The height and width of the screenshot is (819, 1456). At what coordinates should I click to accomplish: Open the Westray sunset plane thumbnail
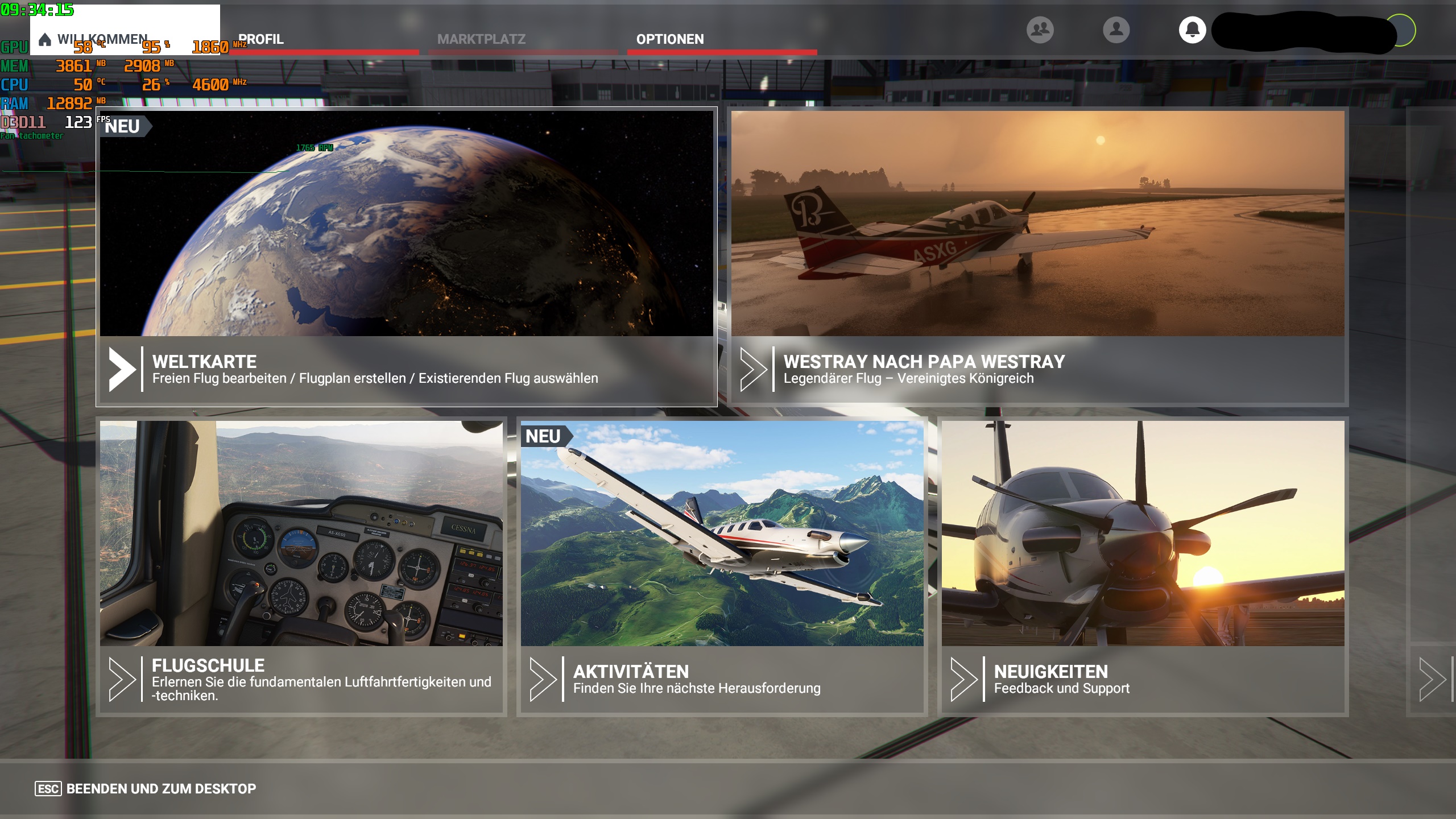(x=1037, y=223)
